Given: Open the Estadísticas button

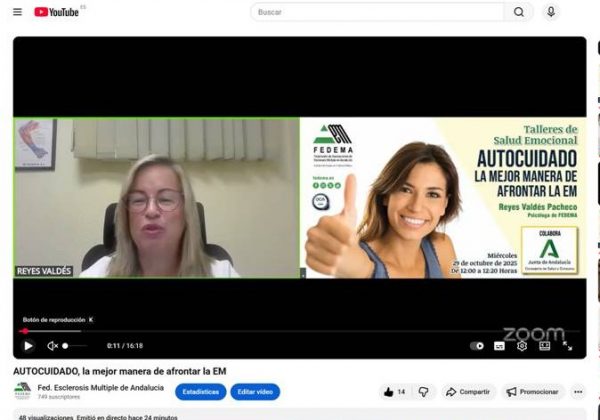Looking at the screenshot, I should (201, 392).
